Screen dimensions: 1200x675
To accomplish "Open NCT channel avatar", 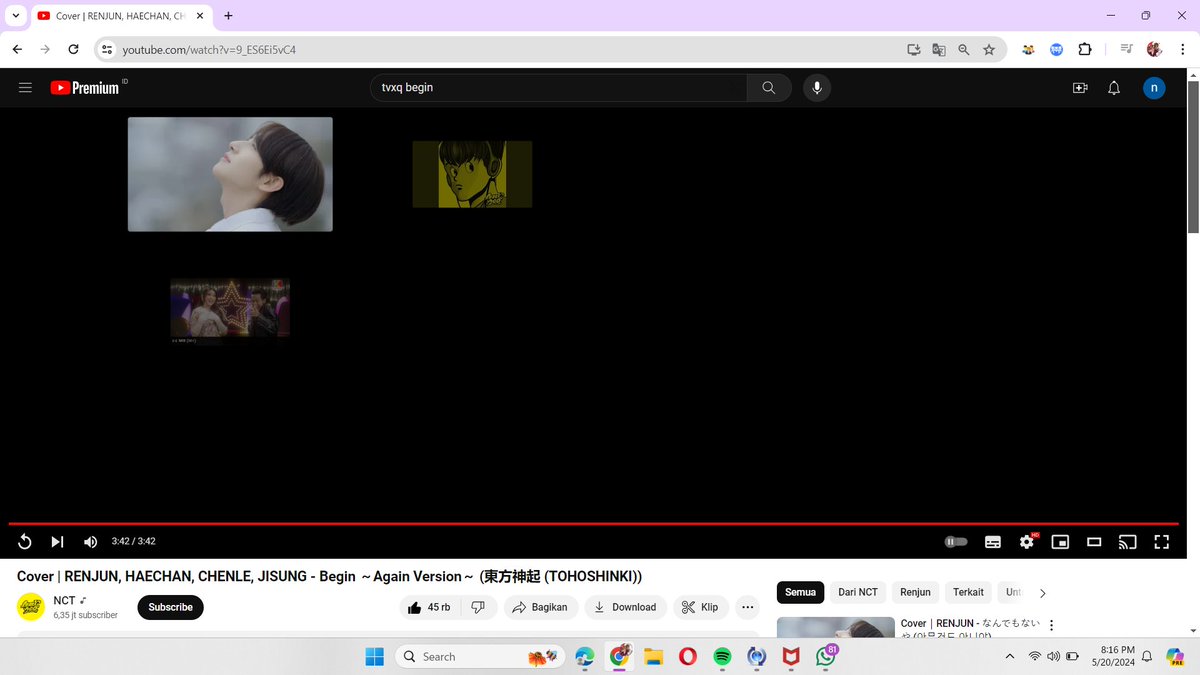I will [31, 607].
